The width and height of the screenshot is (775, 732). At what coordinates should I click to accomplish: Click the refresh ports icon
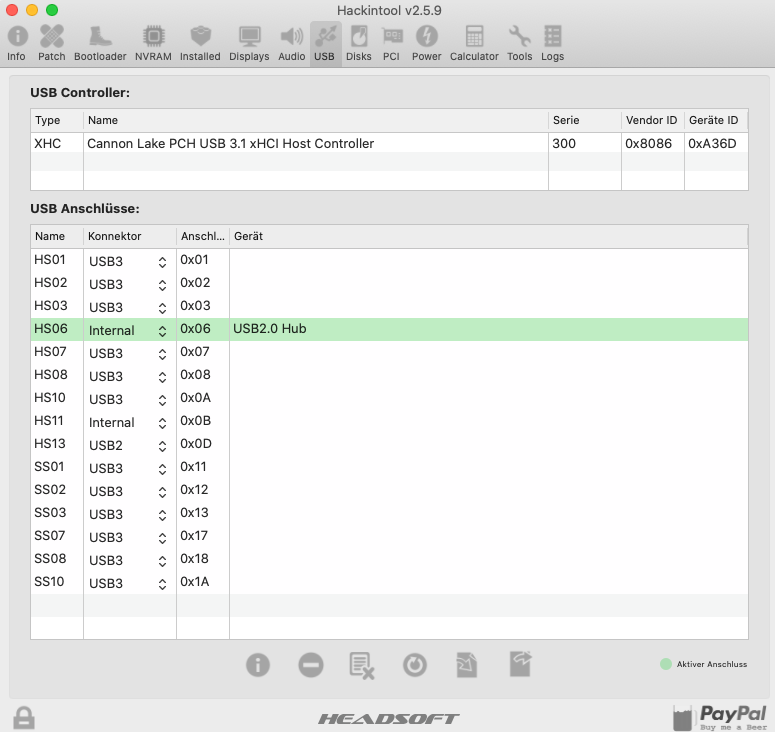pos(415,665)
